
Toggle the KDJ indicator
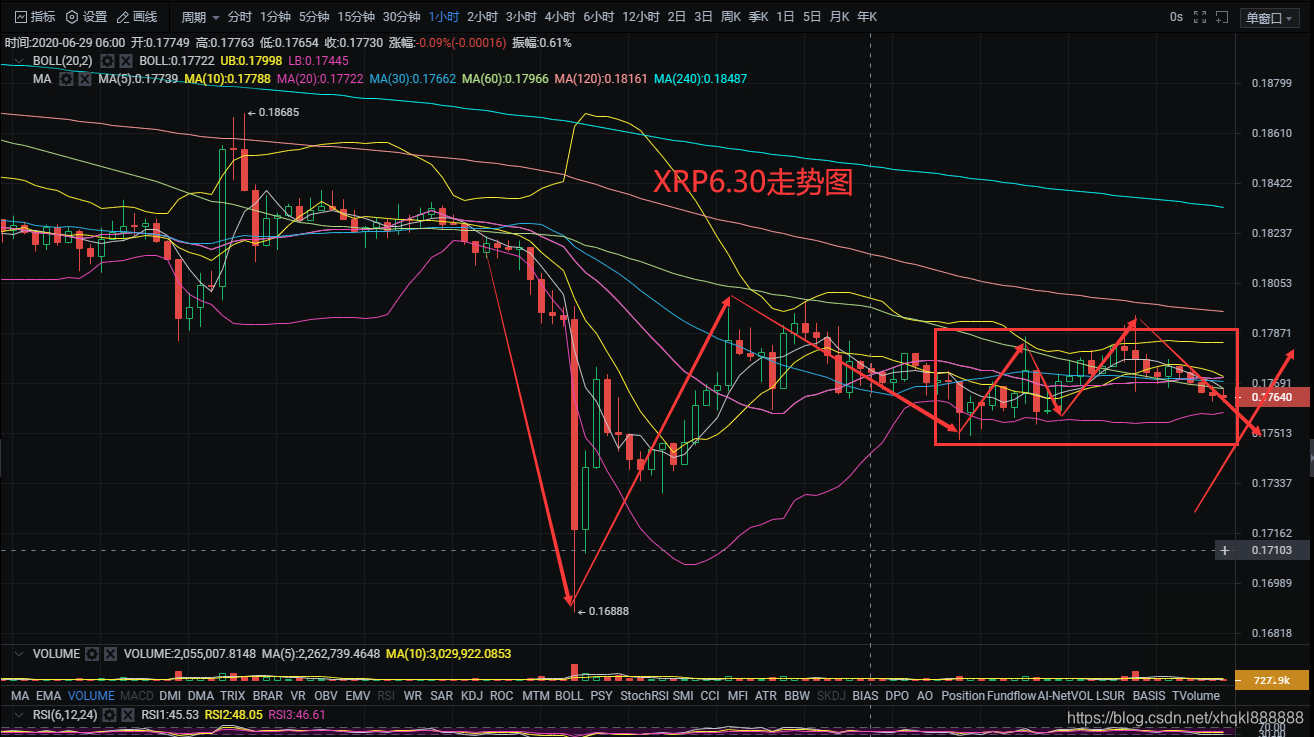(x=472, y=695)
